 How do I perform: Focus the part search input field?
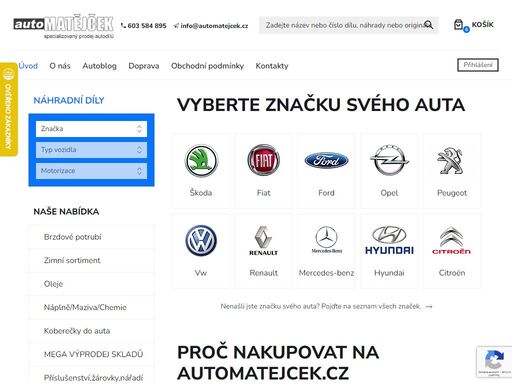[x=349, y=25]
